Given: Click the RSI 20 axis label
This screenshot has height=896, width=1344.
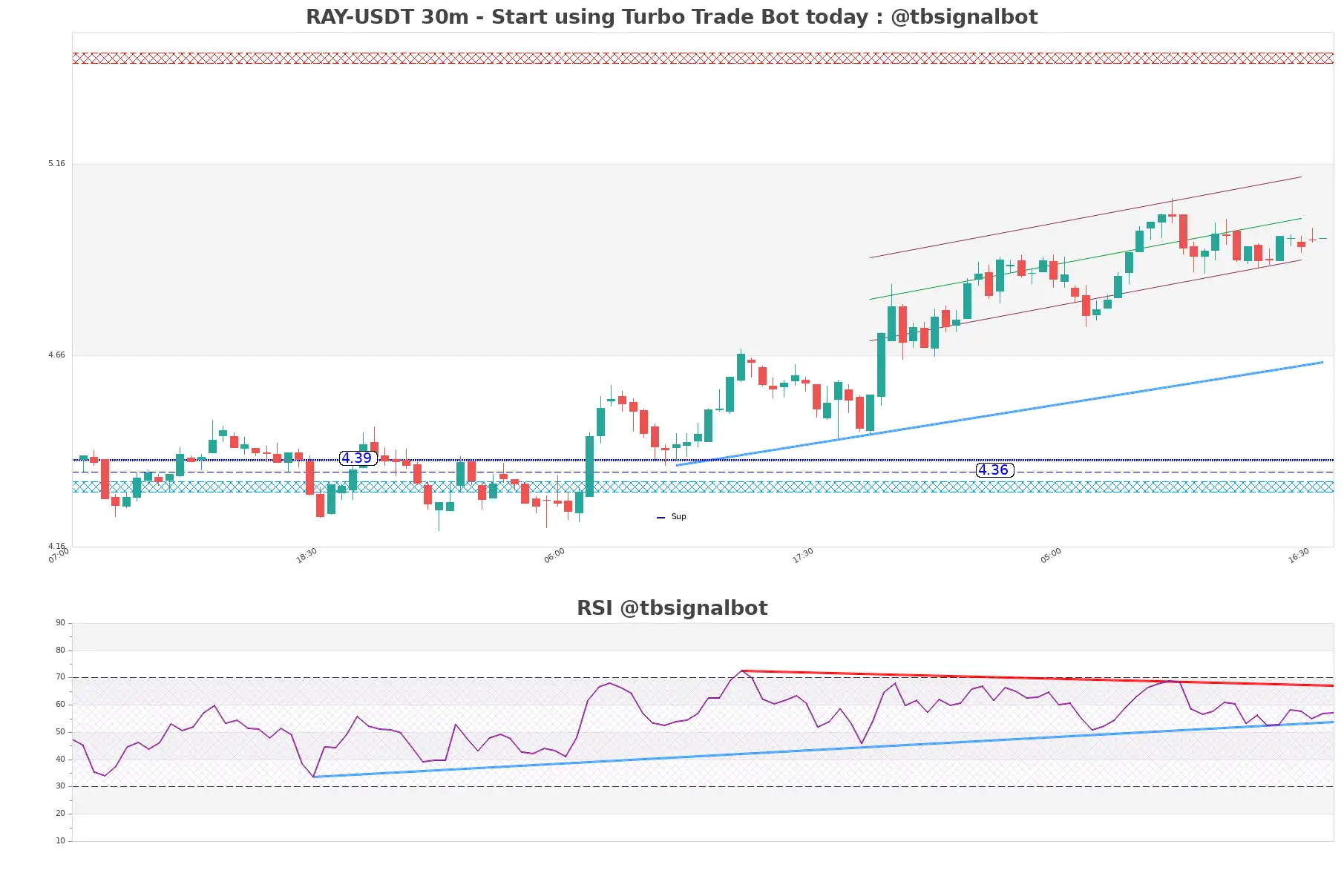Looking at the screenshot, I should click(60, 814).
